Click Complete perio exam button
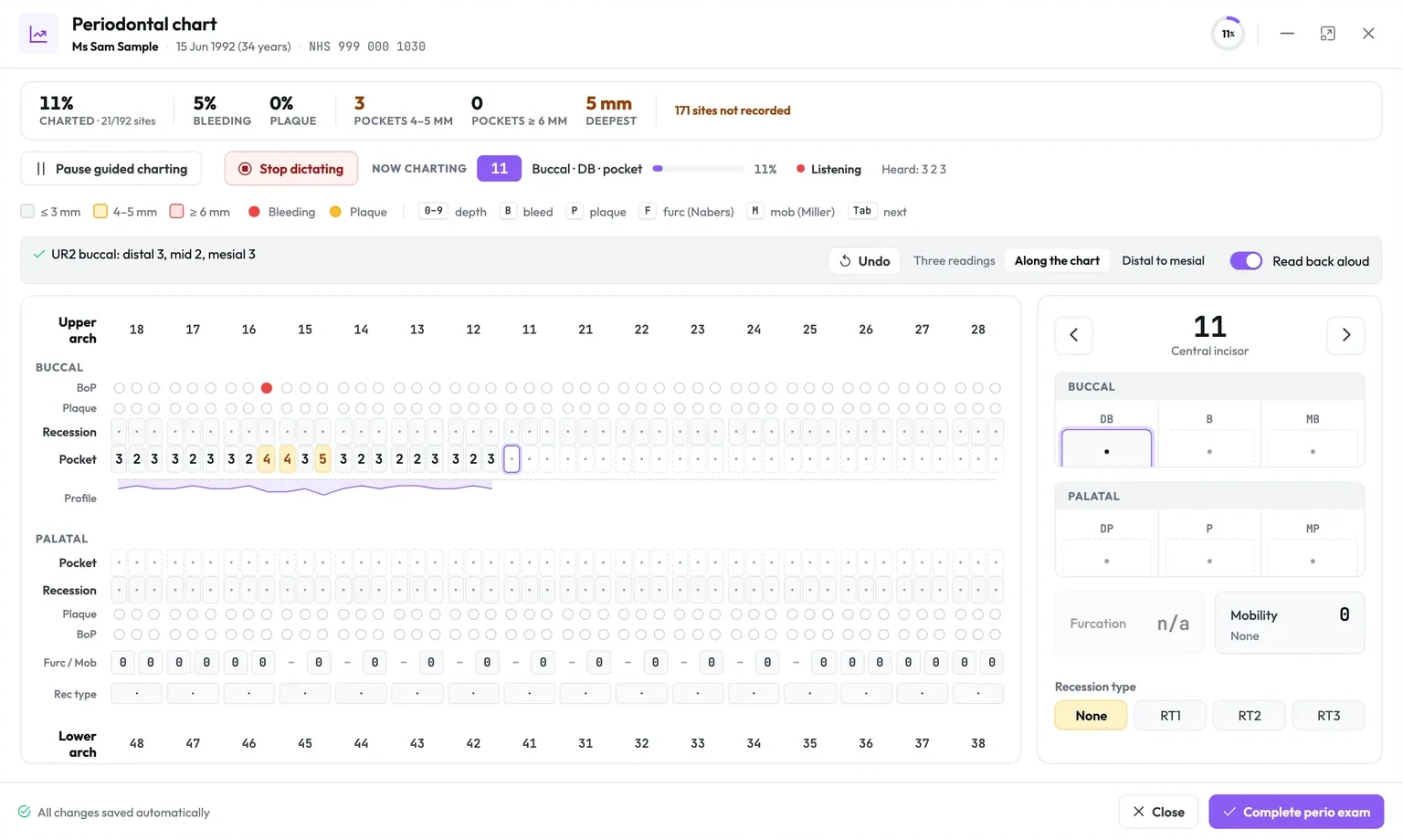 tap(1296, 812)
